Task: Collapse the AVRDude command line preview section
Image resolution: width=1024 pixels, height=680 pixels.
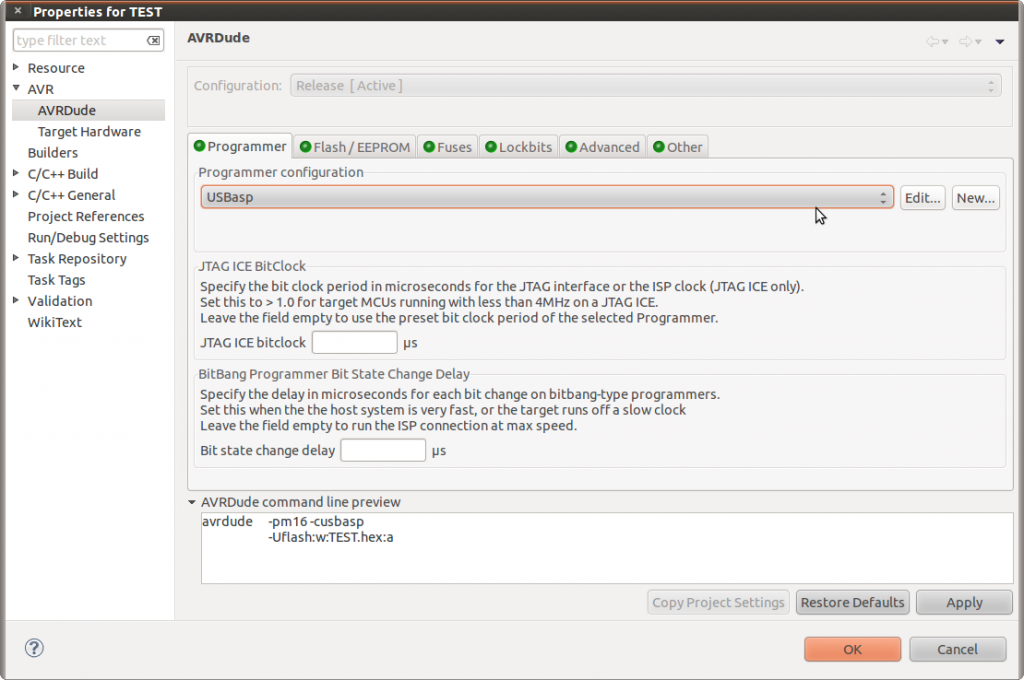Action: click(x=191, y=502)
